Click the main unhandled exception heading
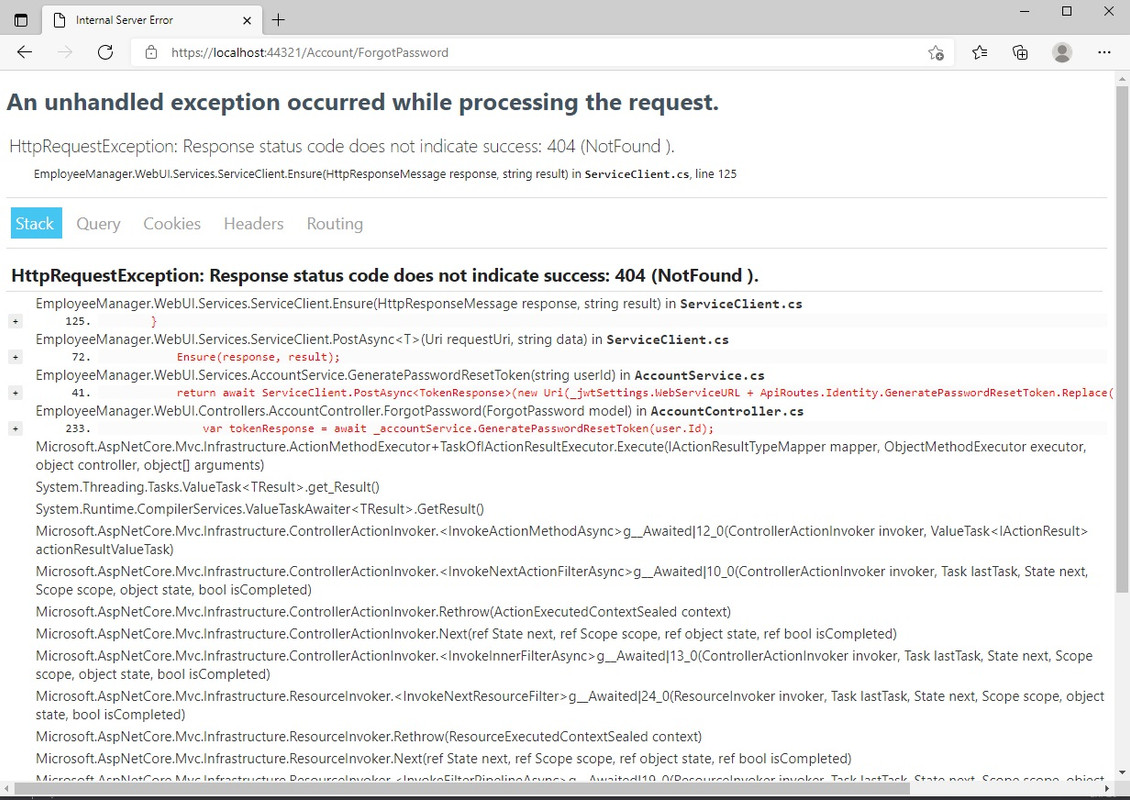Viewport: 1130px width, 800px height. coord(362,102)
